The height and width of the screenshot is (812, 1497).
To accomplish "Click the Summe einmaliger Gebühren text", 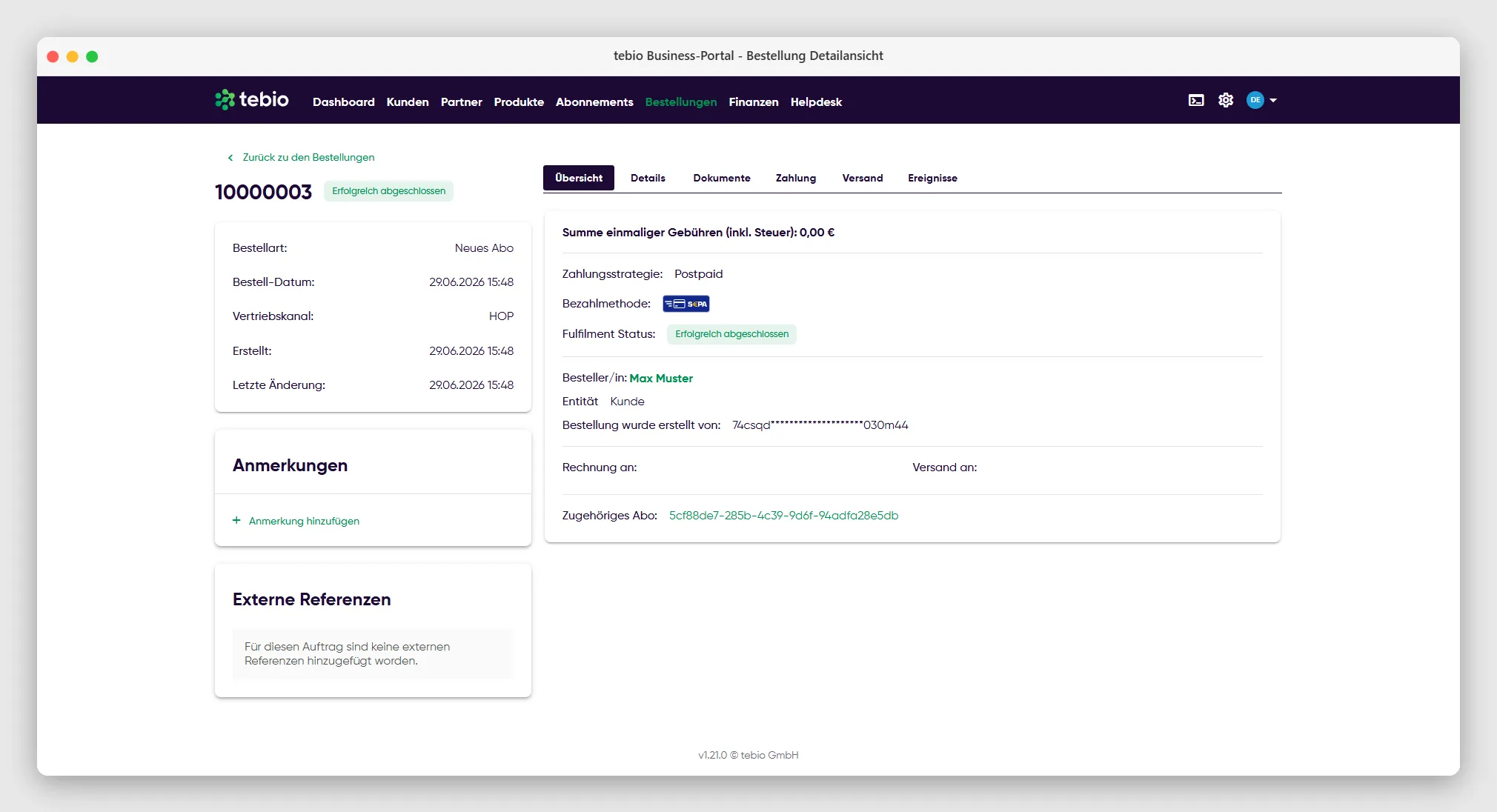I will click(x=698, y=233).
